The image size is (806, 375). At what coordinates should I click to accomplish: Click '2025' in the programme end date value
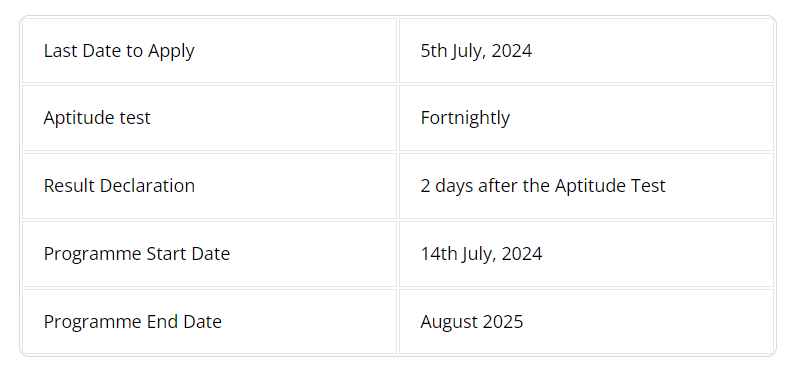coord(502,322)
